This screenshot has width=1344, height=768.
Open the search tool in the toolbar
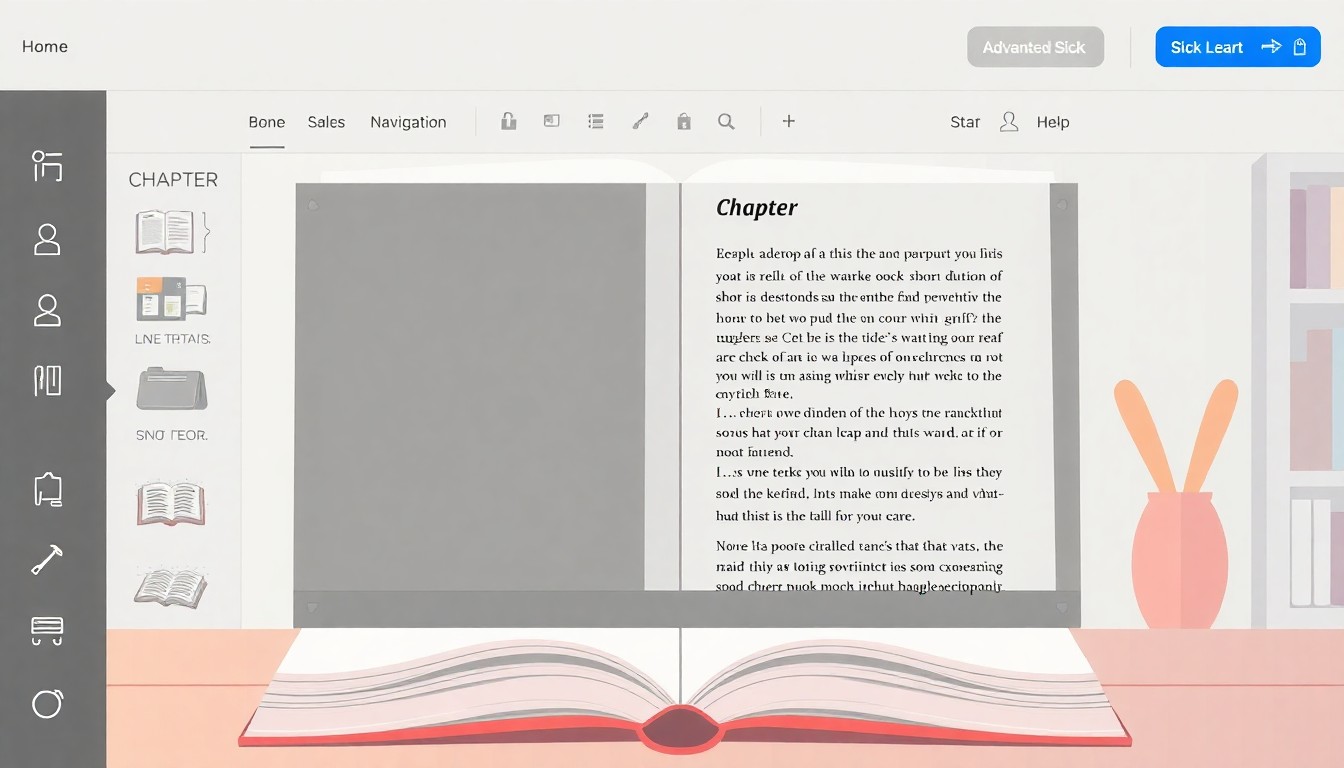[x=726, y=120]
